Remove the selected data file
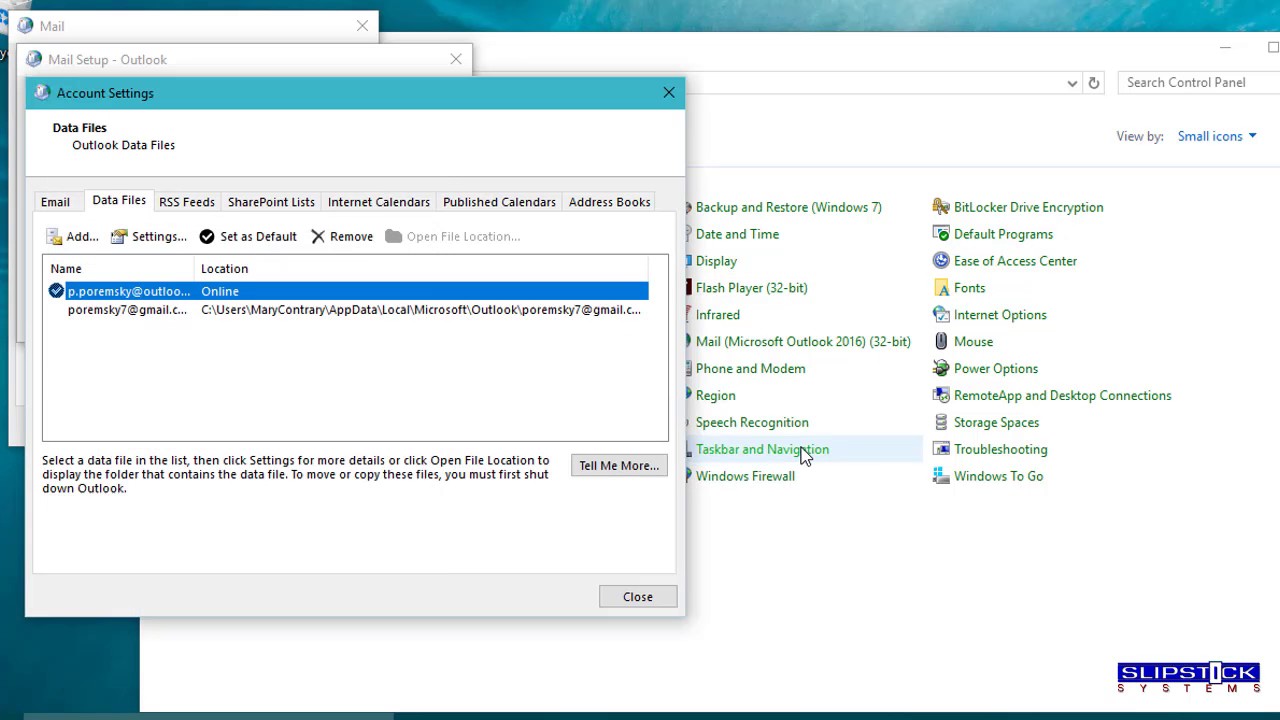 click(341, 237)
